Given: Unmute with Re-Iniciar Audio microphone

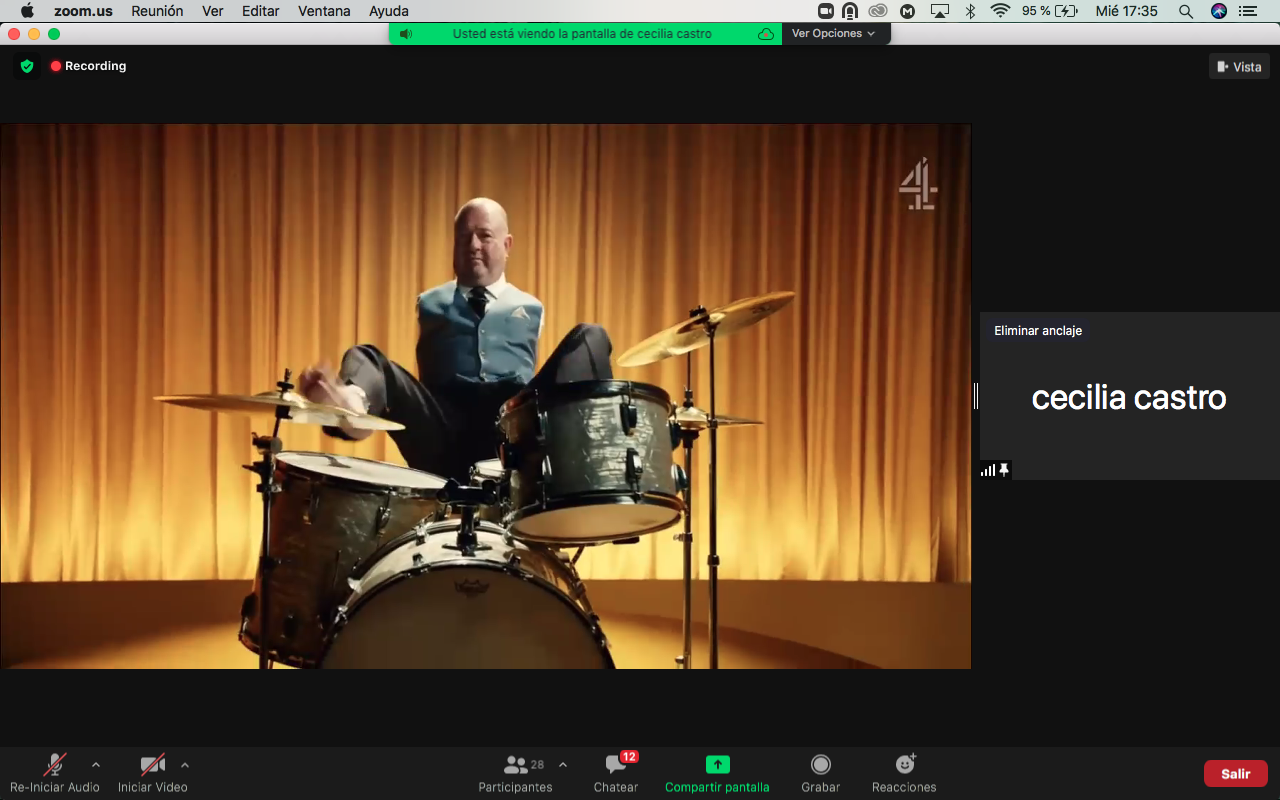Looking at the screenshot, I should coord(55,773).
